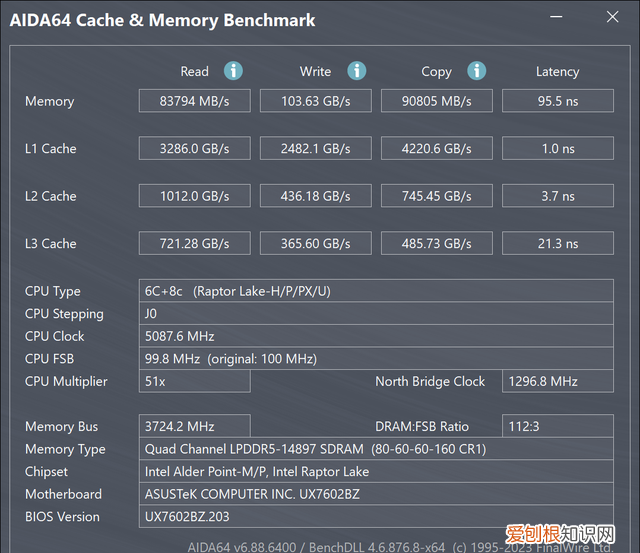Select the DRAM:FSB Ratio 112:3 field
Screen dimensions: 640x553
(x=557, y=426)
